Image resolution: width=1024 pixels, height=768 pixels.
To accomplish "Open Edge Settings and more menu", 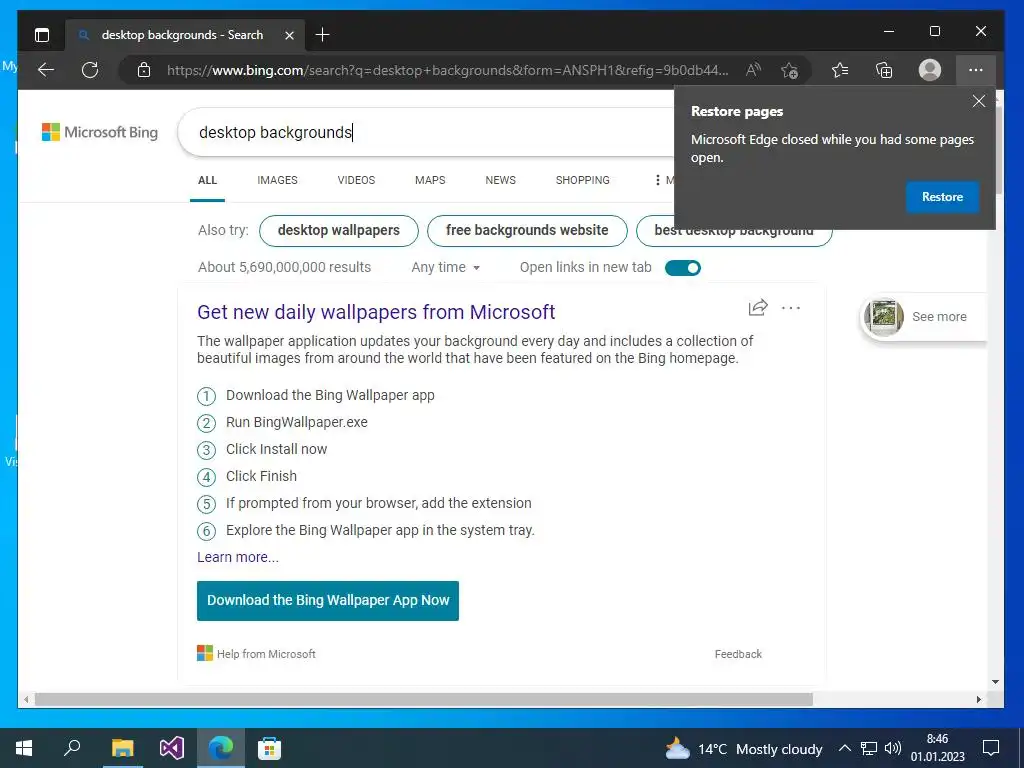I will [x=976, y=70].
